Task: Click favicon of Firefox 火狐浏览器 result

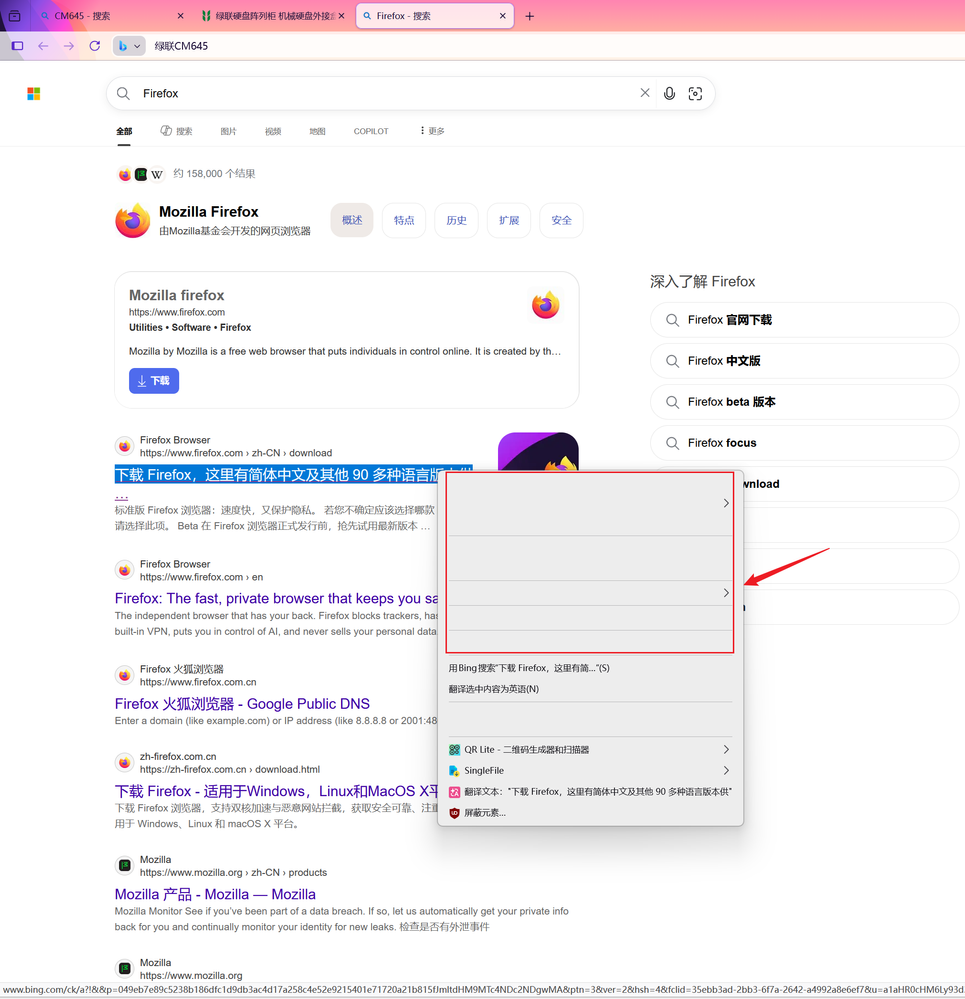Action: point(125,675)
